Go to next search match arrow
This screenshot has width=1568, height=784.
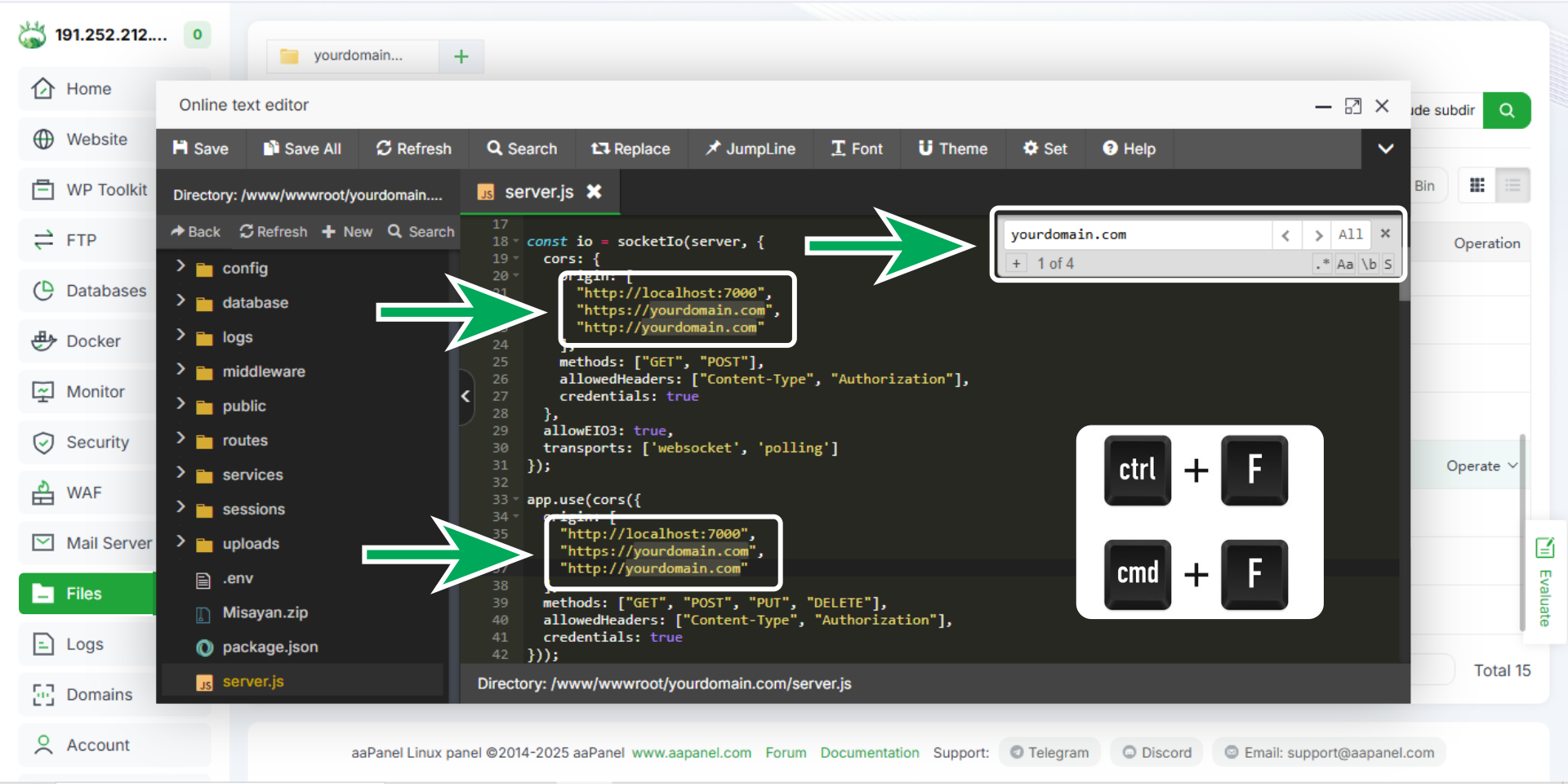click(1317, 235)
